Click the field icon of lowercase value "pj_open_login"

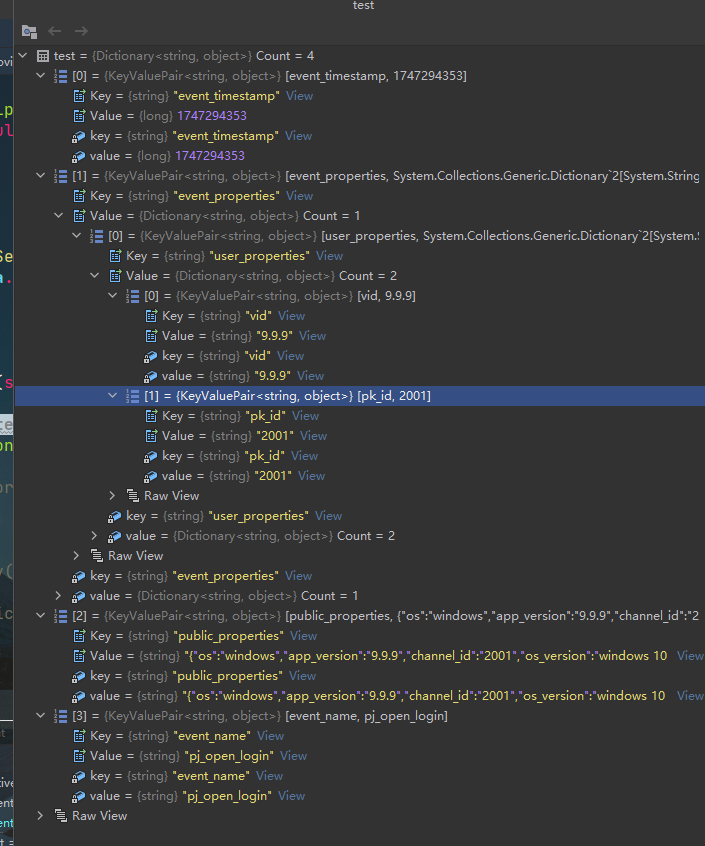tap(79, 796)
